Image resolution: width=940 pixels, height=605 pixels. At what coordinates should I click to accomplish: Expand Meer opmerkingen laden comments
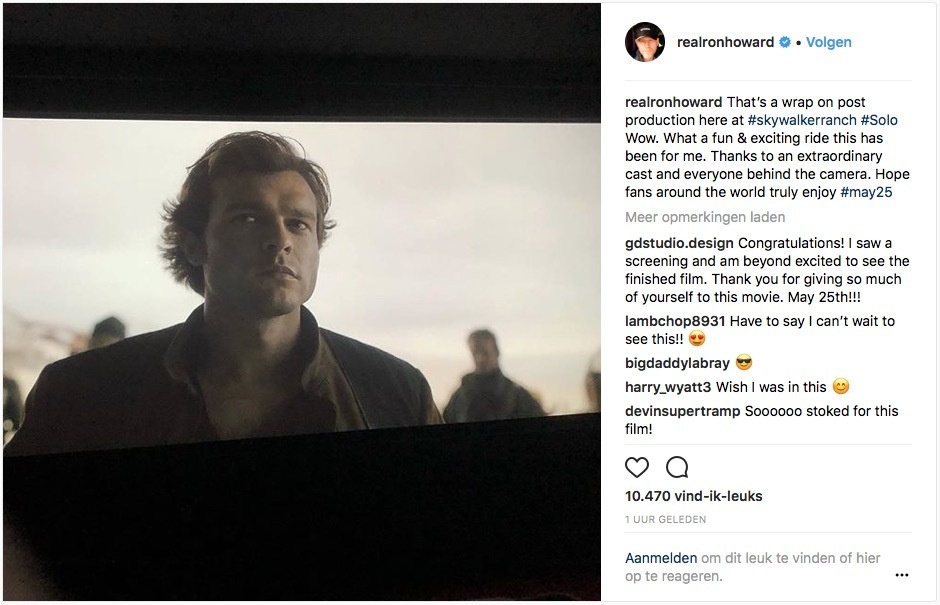(705, 217)
